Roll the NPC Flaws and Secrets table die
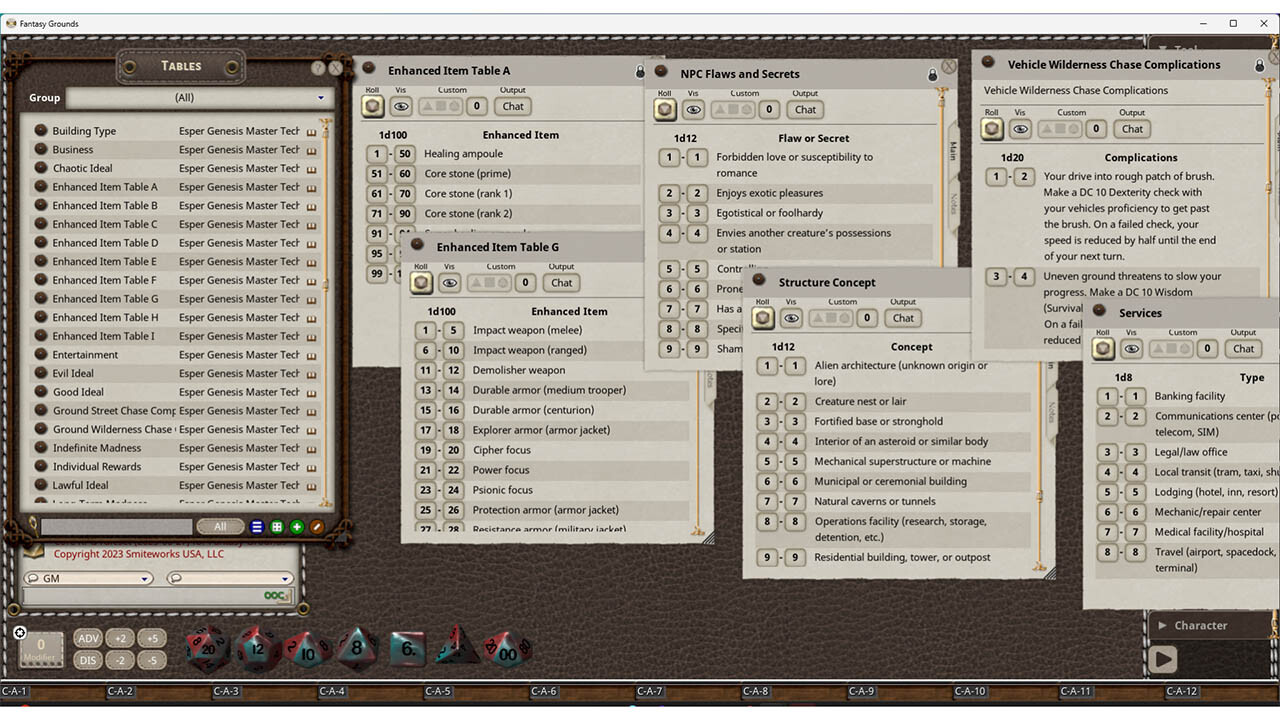Screen dimensions: 1280x720 click(664, 109)
